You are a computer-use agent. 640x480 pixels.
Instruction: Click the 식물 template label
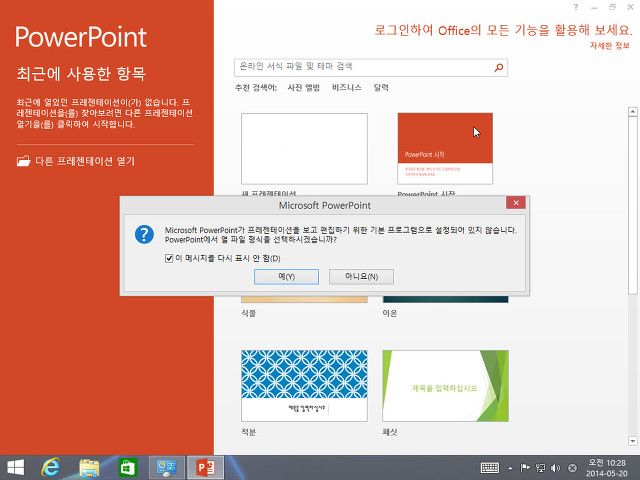tap(249, 313)
